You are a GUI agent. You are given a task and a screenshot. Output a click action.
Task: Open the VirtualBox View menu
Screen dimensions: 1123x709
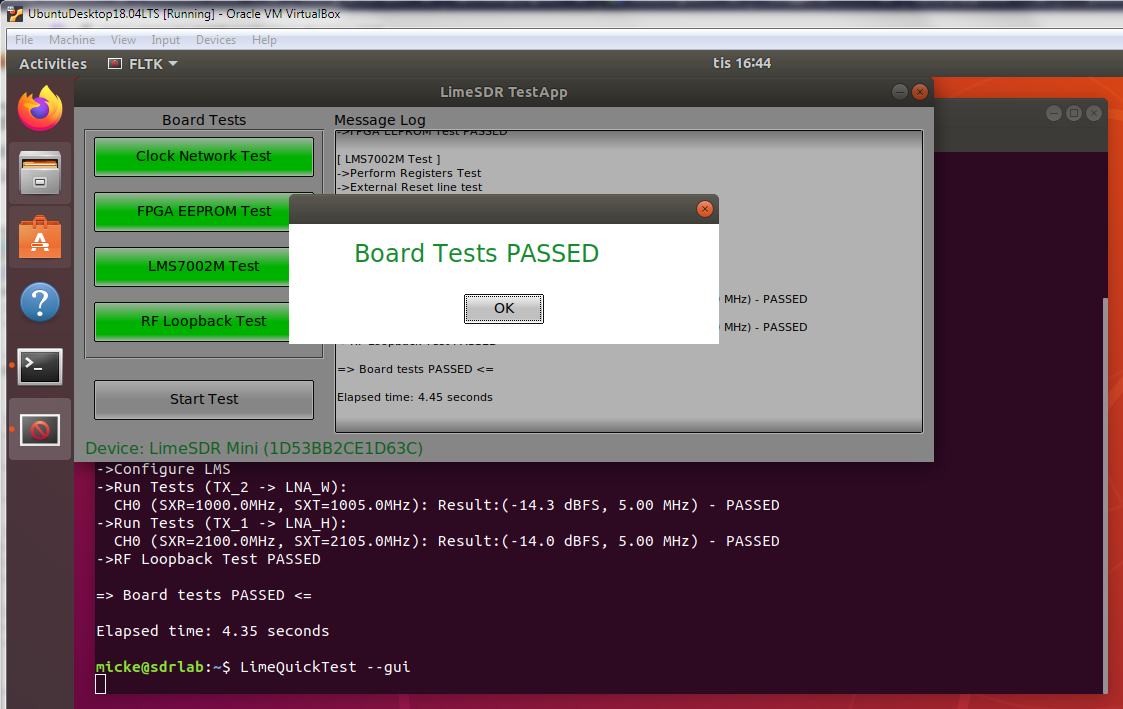coord(123,39)
